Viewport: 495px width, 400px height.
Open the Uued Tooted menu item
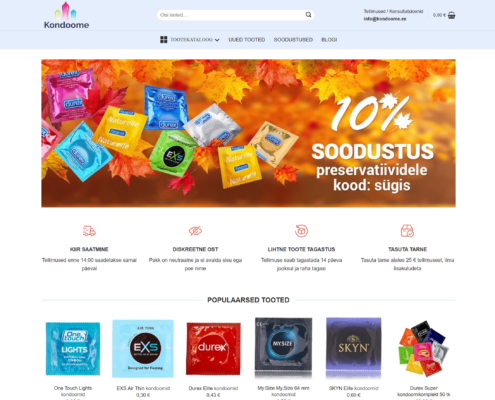(x=247, y=40)
